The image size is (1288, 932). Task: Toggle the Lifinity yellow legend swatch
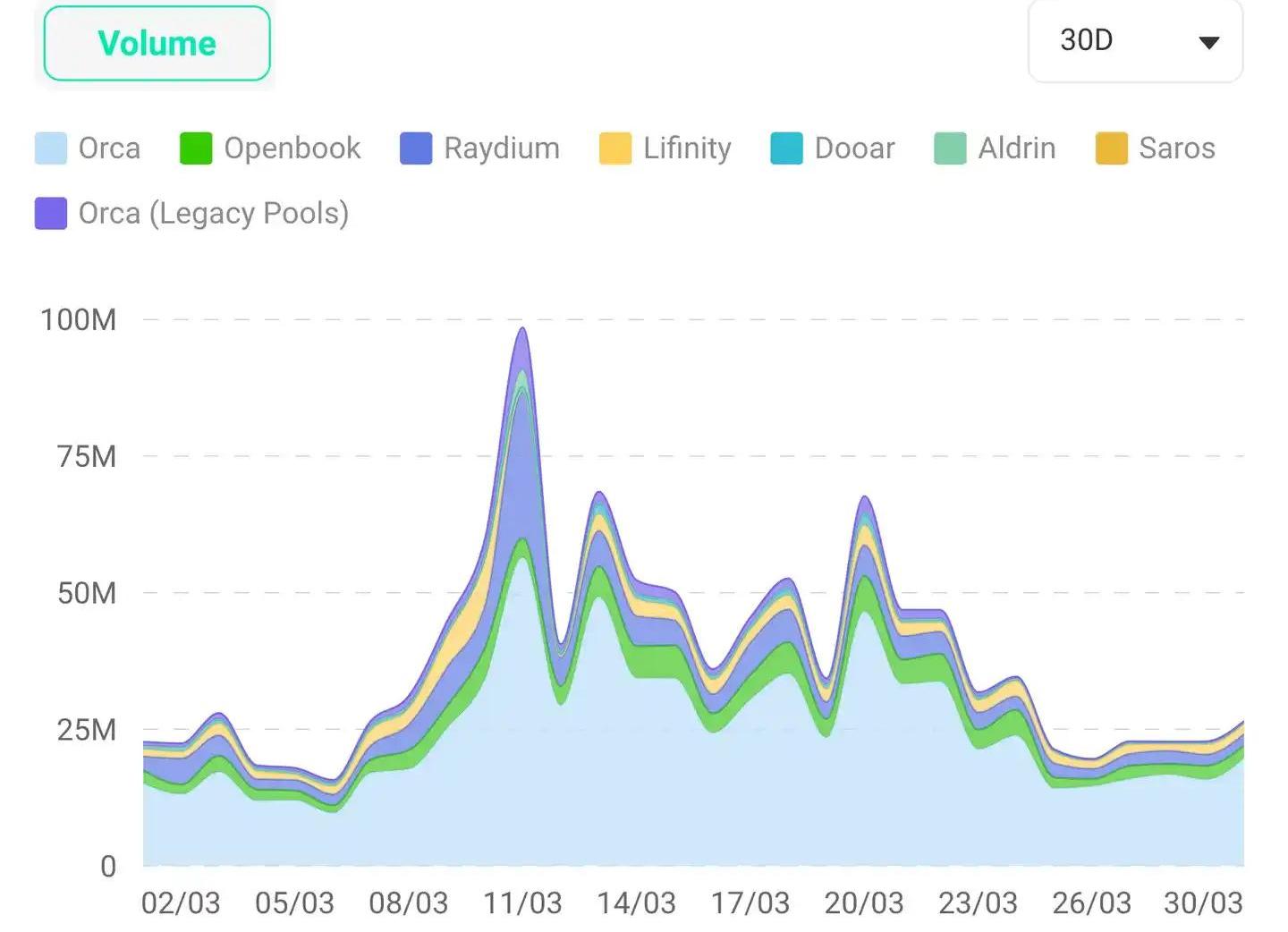(615, 148)
